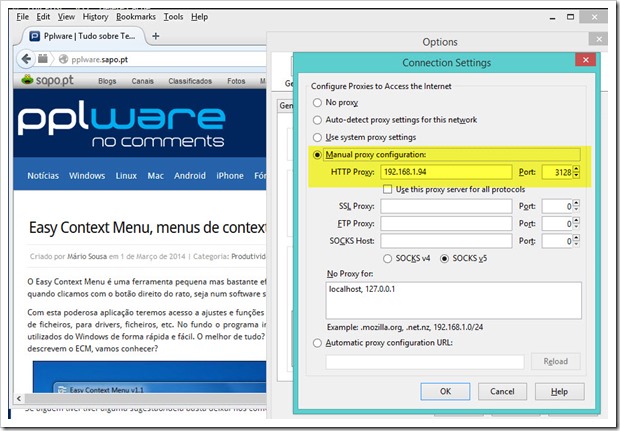Choose Auto-detect proxy settings for this network
The width and height of the screenshot is (620, 431).
tap(318, 119)
